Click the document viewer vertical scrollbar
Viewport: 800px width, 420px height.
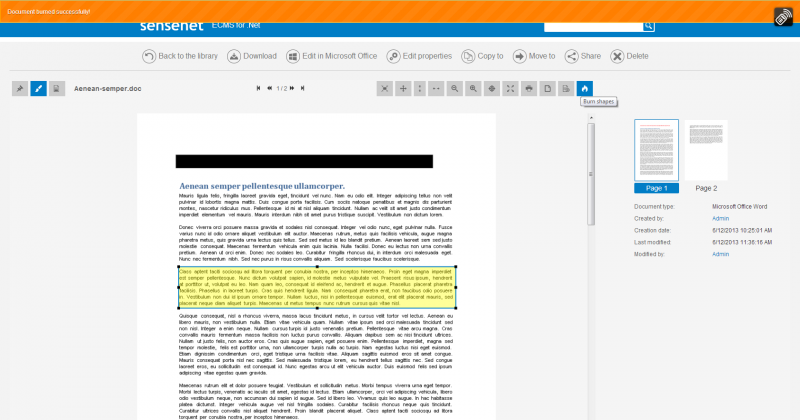tap(591, 174)
